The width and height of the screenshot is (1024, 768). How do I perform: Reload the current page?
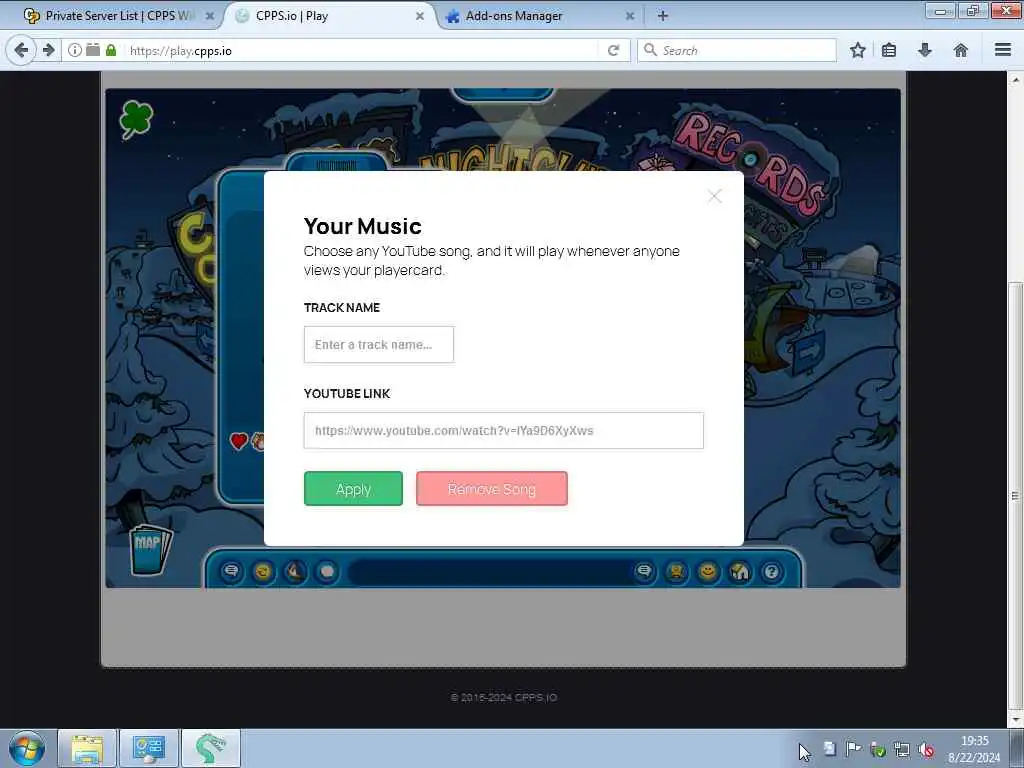click(x=613, y=50)
